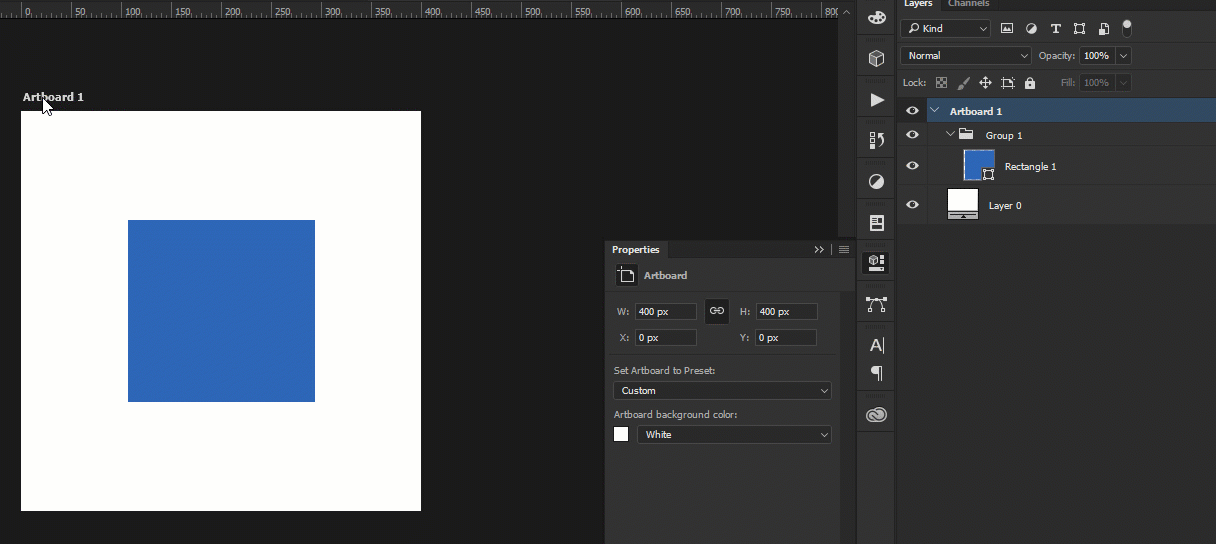Toggle layer filtering on/off switch
Viewport: 1216px width, 544px height.
pos(1127,28)
